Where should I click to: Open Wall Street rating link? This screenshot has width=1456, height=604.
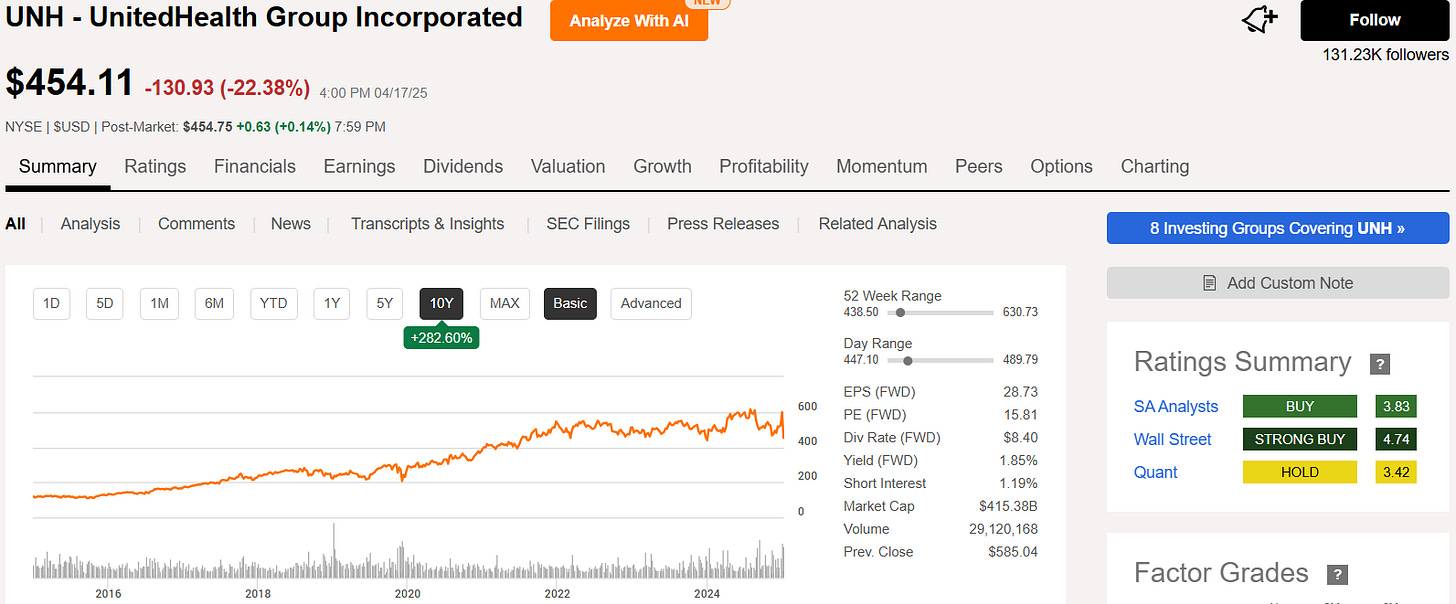(x=1172, y=439)
